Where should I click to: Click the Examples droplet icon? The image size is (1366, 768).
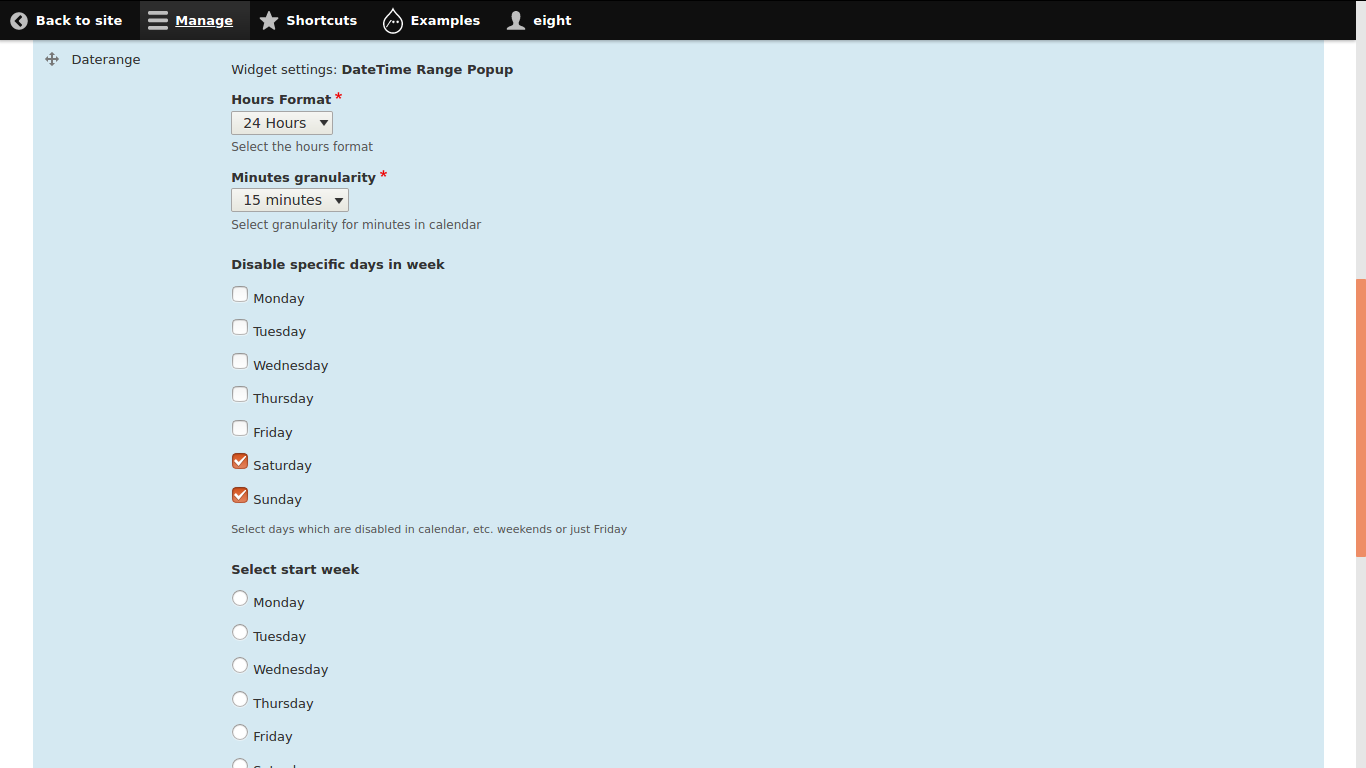[x=392, y=20]
